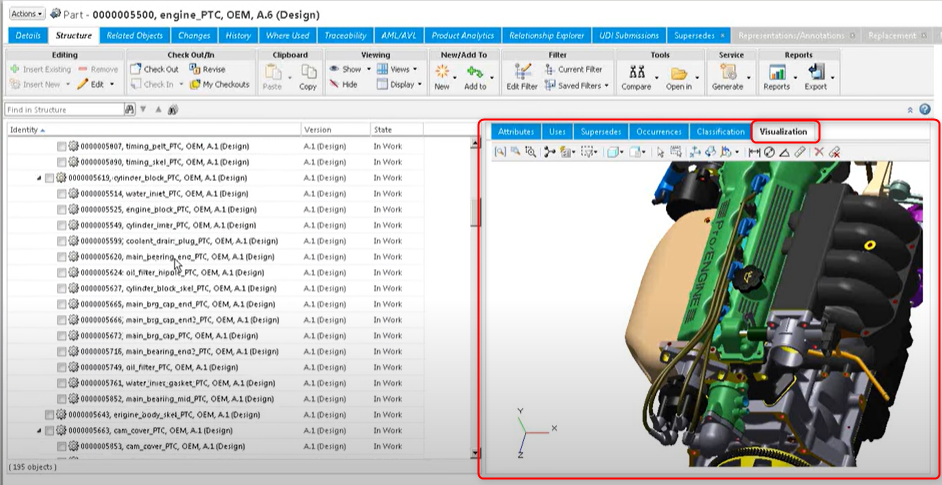The image size is (942, 485).
Task: Select checkbox for engine_body_skel_PTC
Action: click(49, 414)
